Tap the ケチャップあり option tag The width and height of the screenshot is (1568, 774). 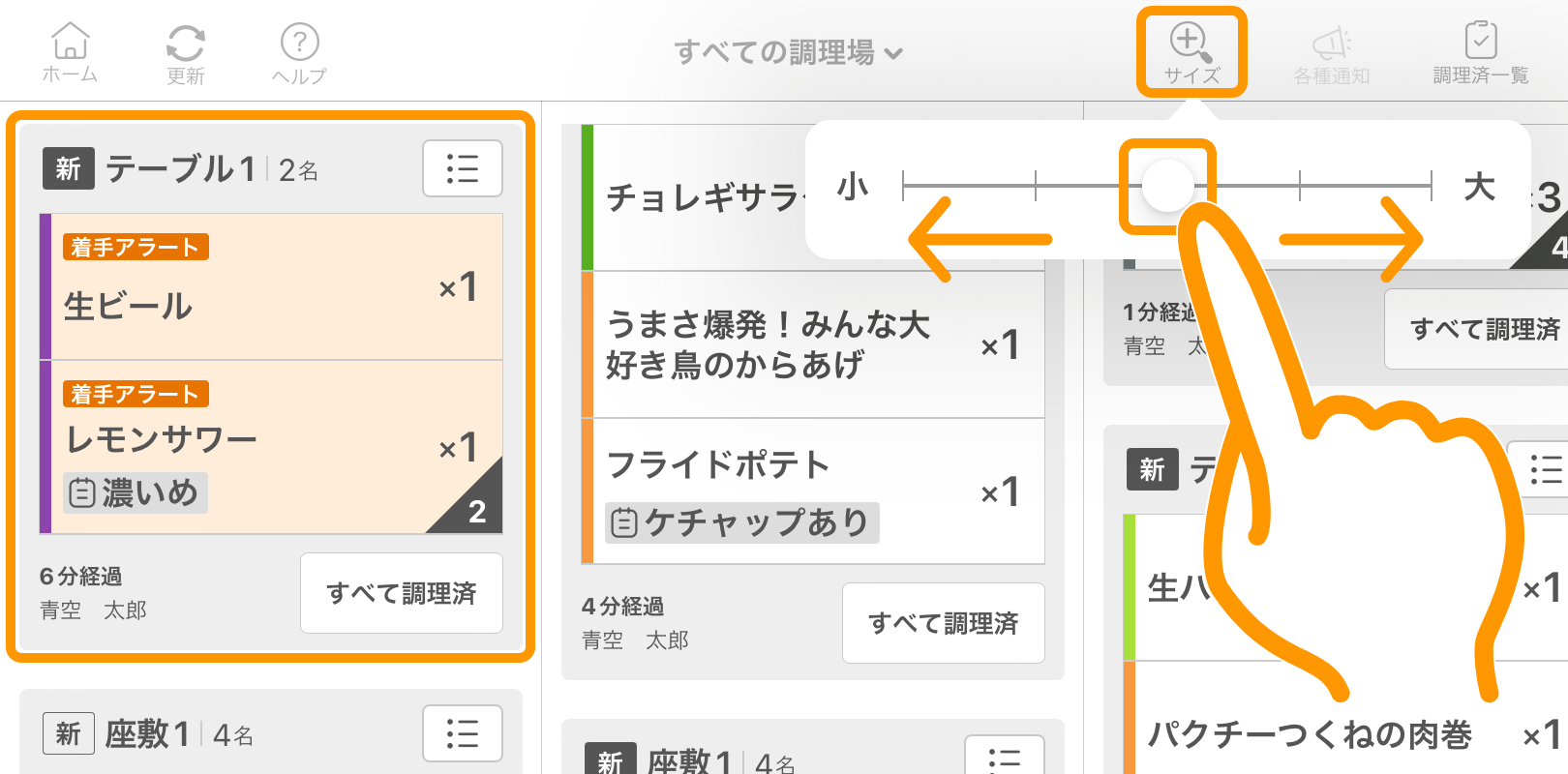[x=742, y=523]
